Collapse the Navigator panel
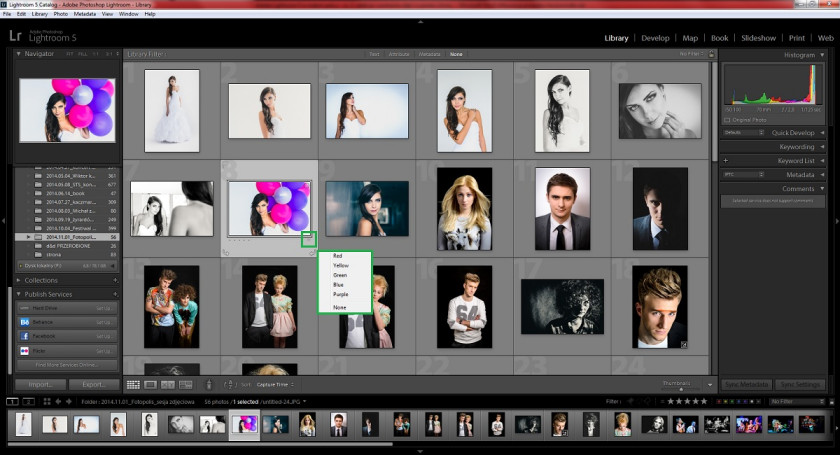The image size is (840, 455). 18,54
